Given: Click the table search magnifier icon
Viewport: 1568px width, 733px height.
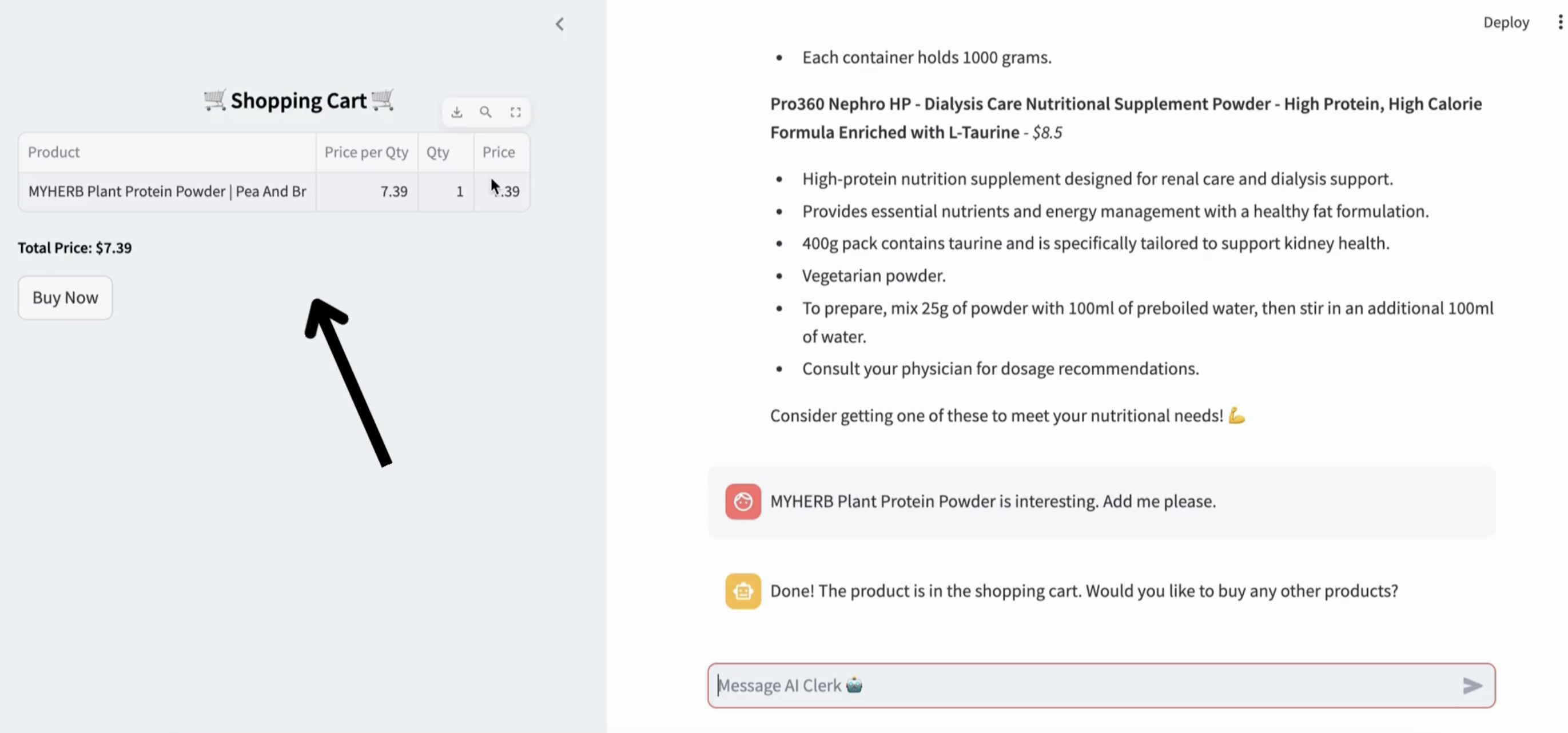Looking at the screenshot, I should click(485, 112).
